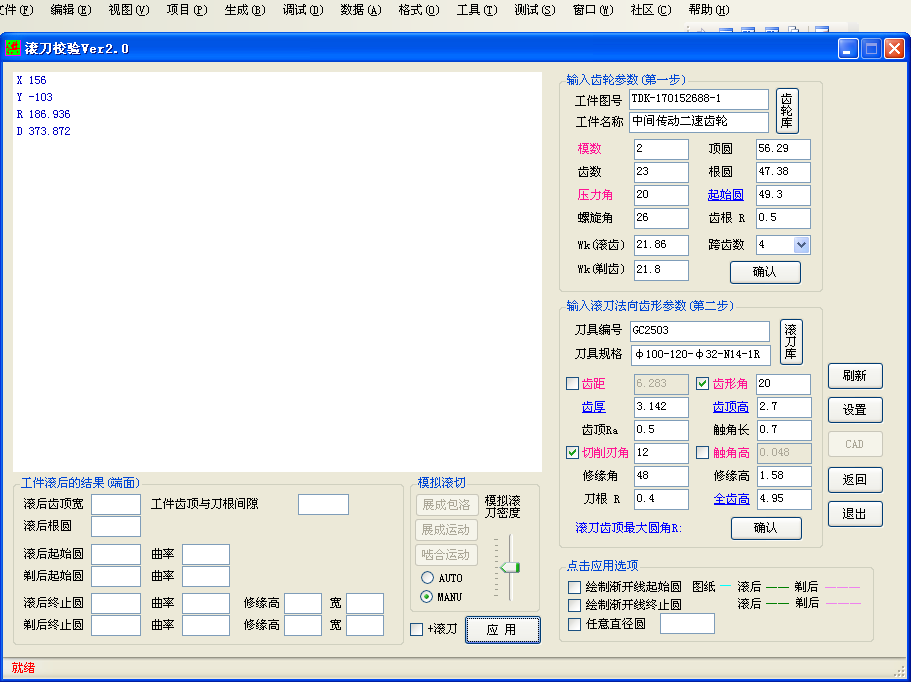Click the 齿根 R input field
This screenshot has height=682, width=911.
click(783, 218)
